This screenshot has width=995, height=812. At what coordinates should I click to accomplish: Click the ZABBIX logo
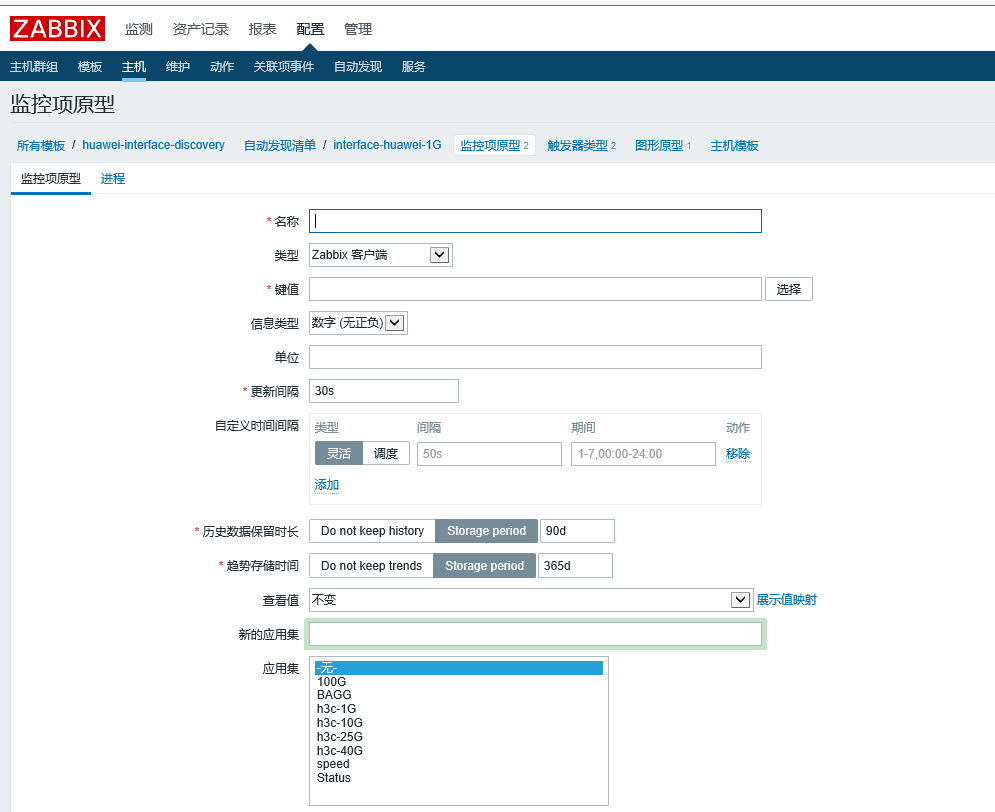(56, 28)
